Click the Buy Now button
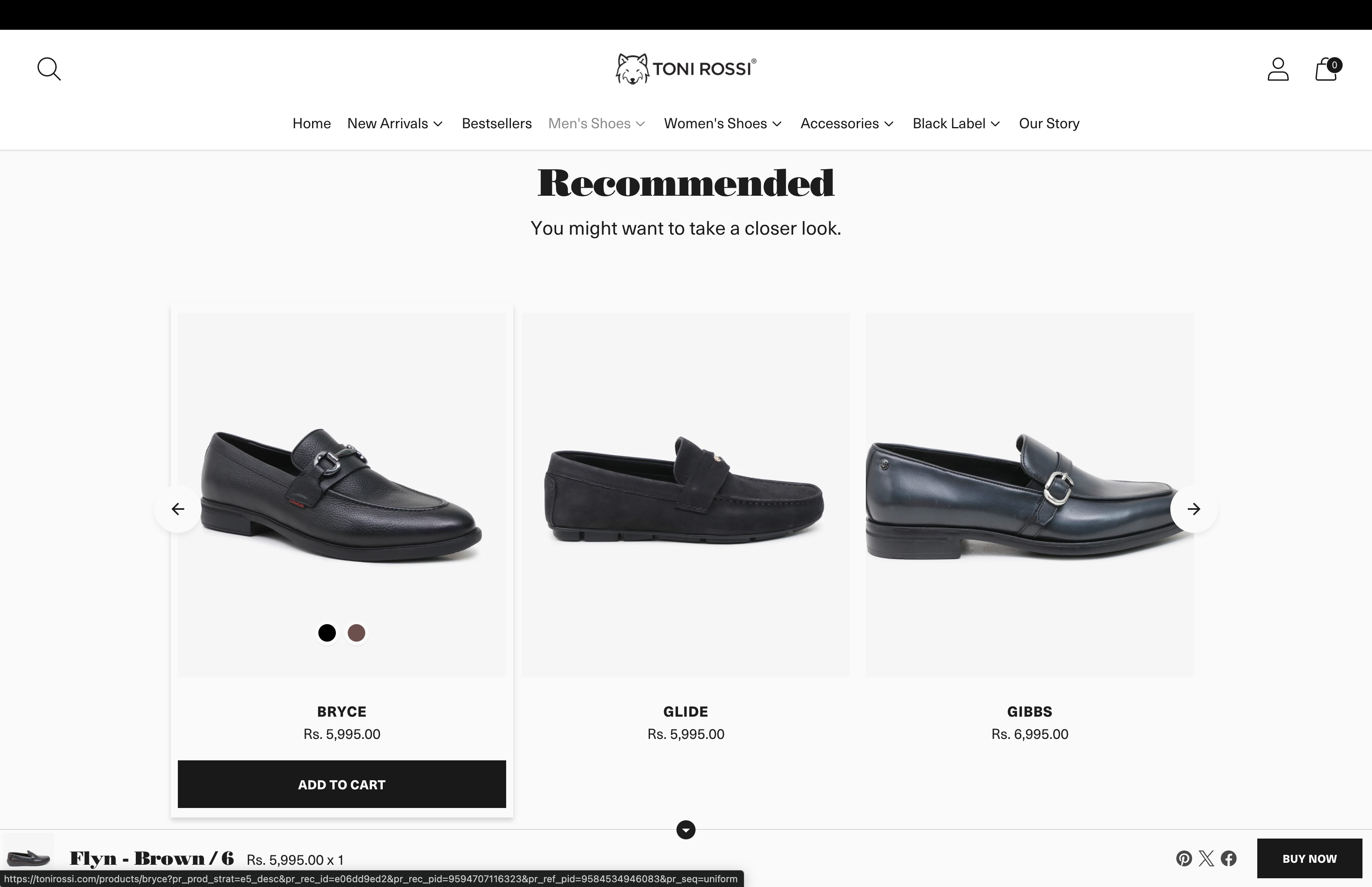The height and width of the screenshot is (887, 1372). [x=1309, y=859]
